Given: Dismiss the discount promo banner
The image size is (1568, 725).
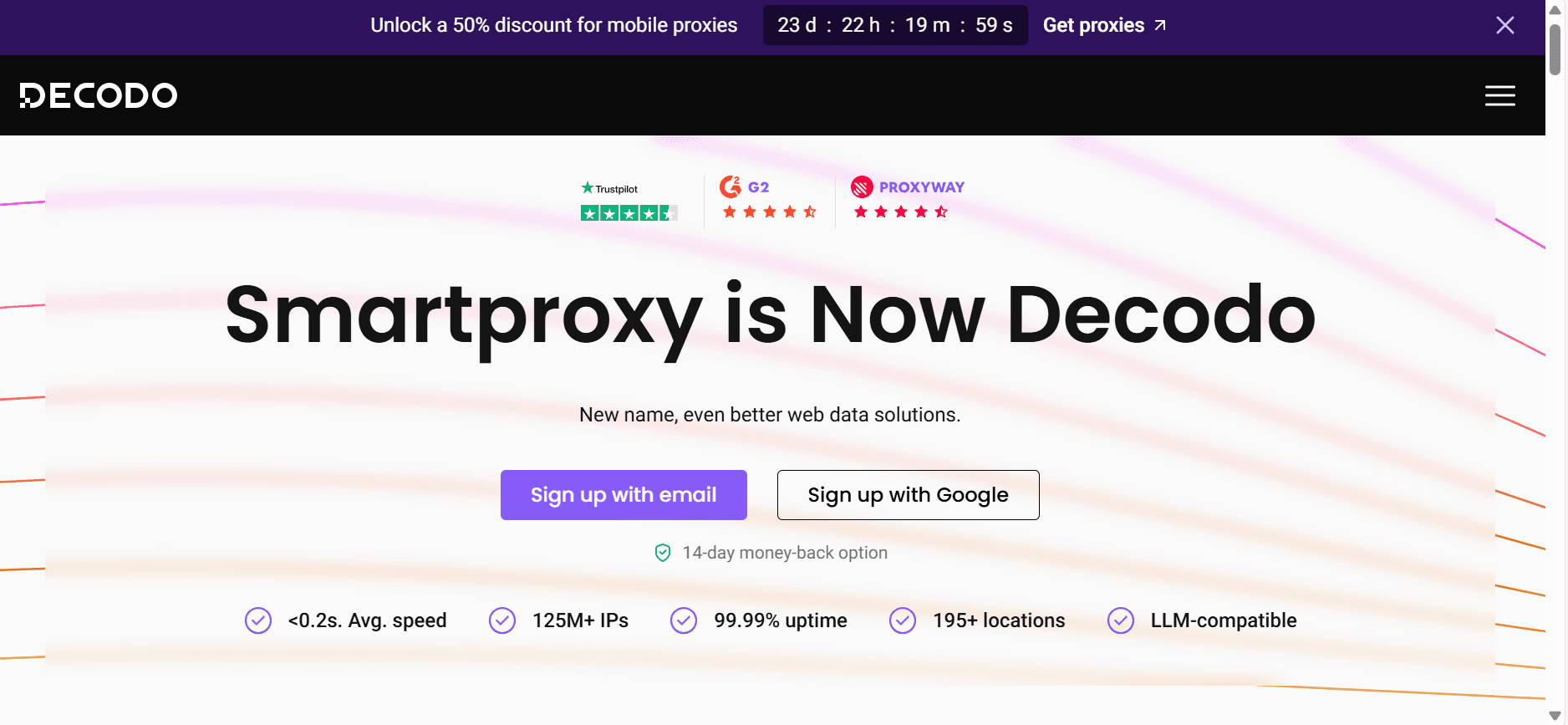Looking at the screenshot, I should click(1504, 25).
